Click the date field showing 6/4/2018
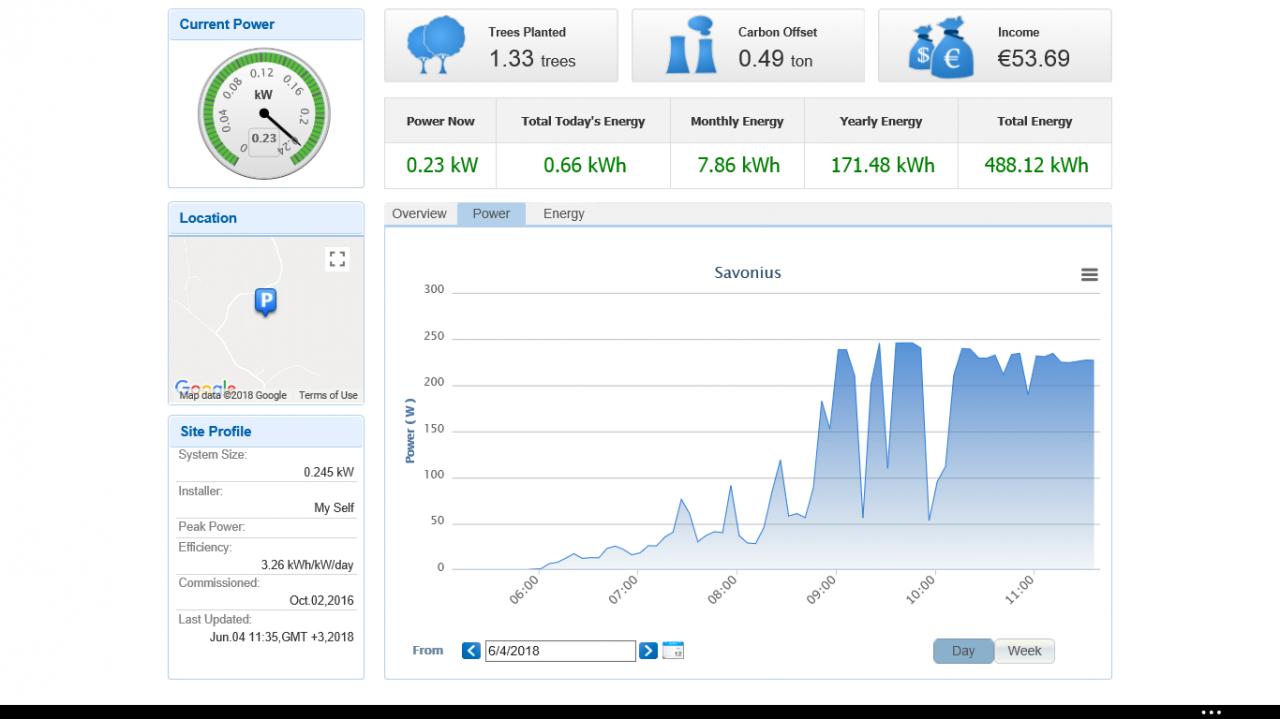 tap(560, 651)
